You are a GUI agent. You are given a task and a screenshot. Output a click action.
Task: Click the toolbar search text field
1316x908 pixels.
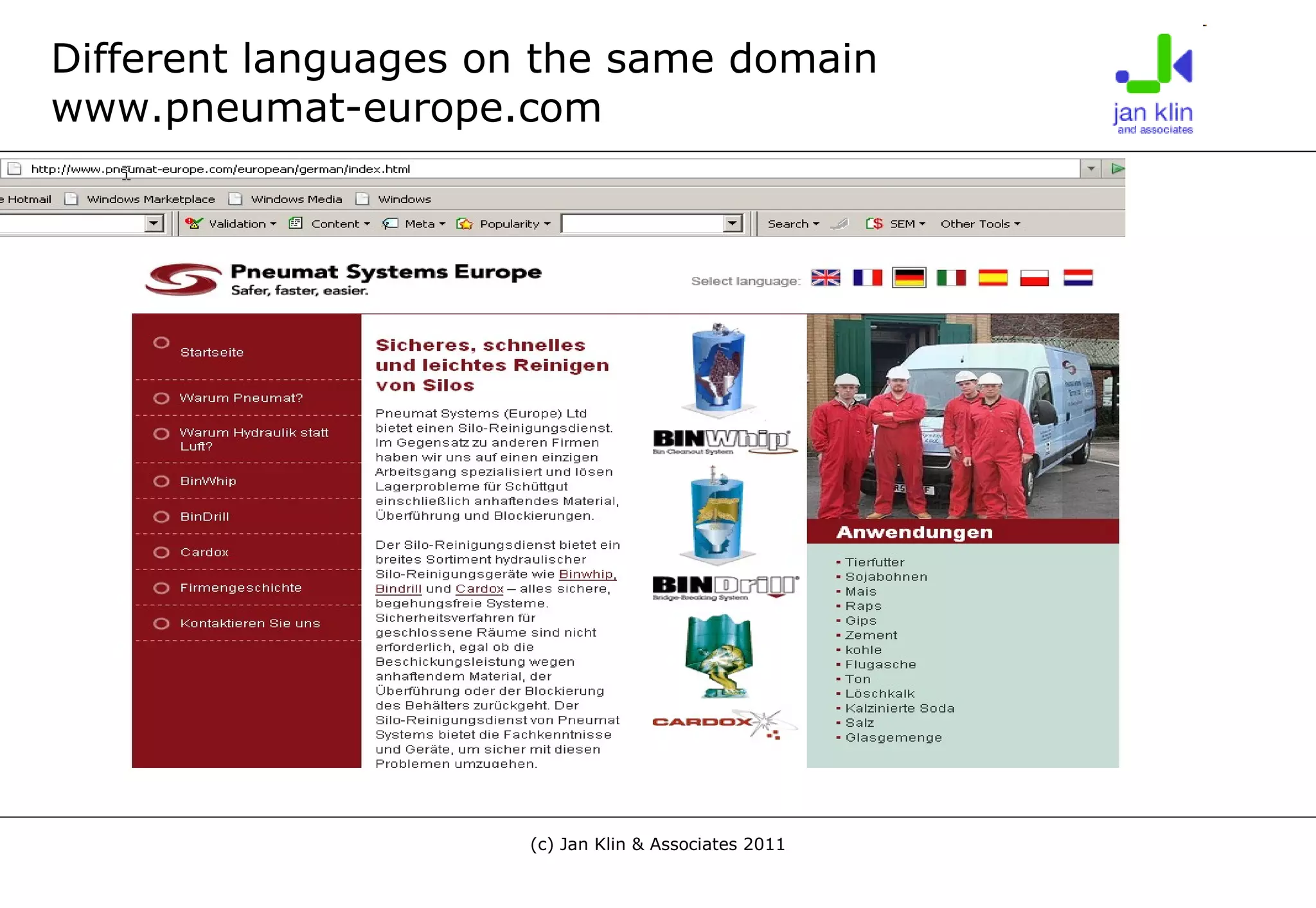pos(643,223)
